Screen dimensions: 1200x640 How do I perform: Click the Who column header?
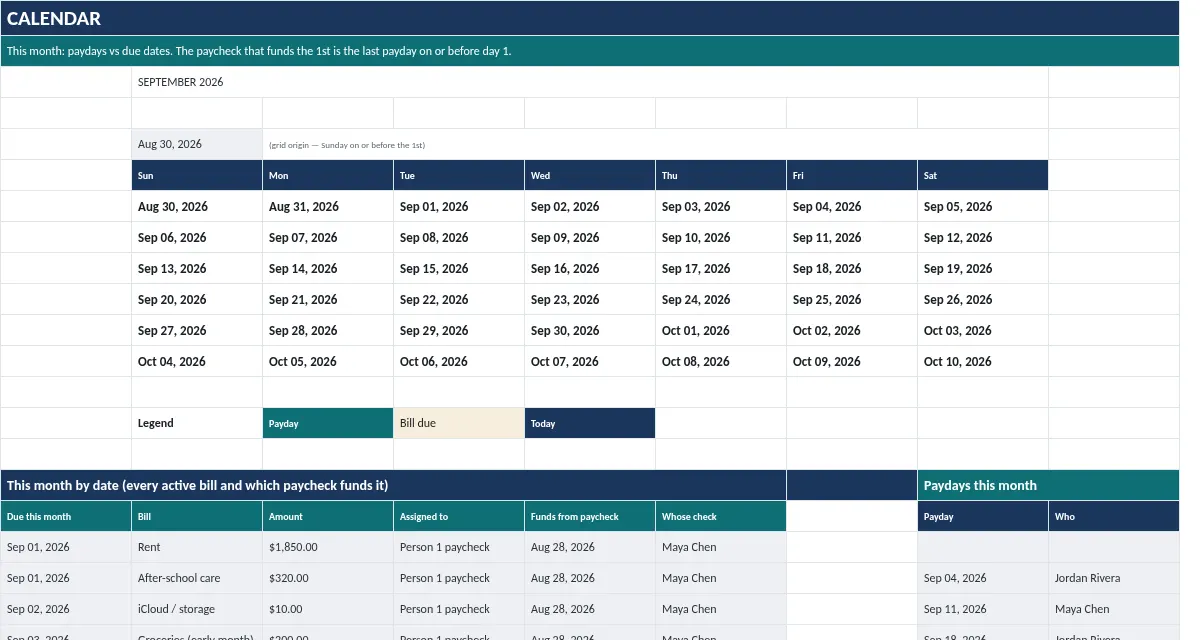tap(1114, 516)
